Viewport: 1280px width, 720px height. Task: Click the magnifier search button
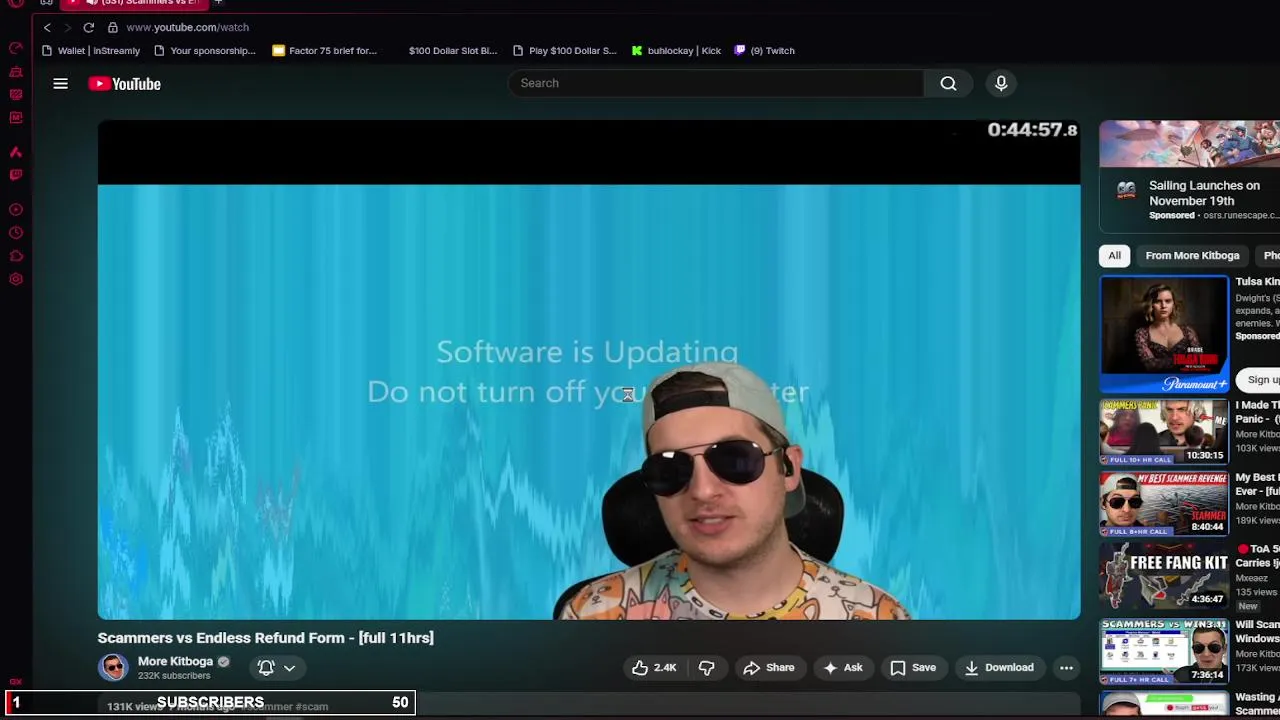(948, 84)
